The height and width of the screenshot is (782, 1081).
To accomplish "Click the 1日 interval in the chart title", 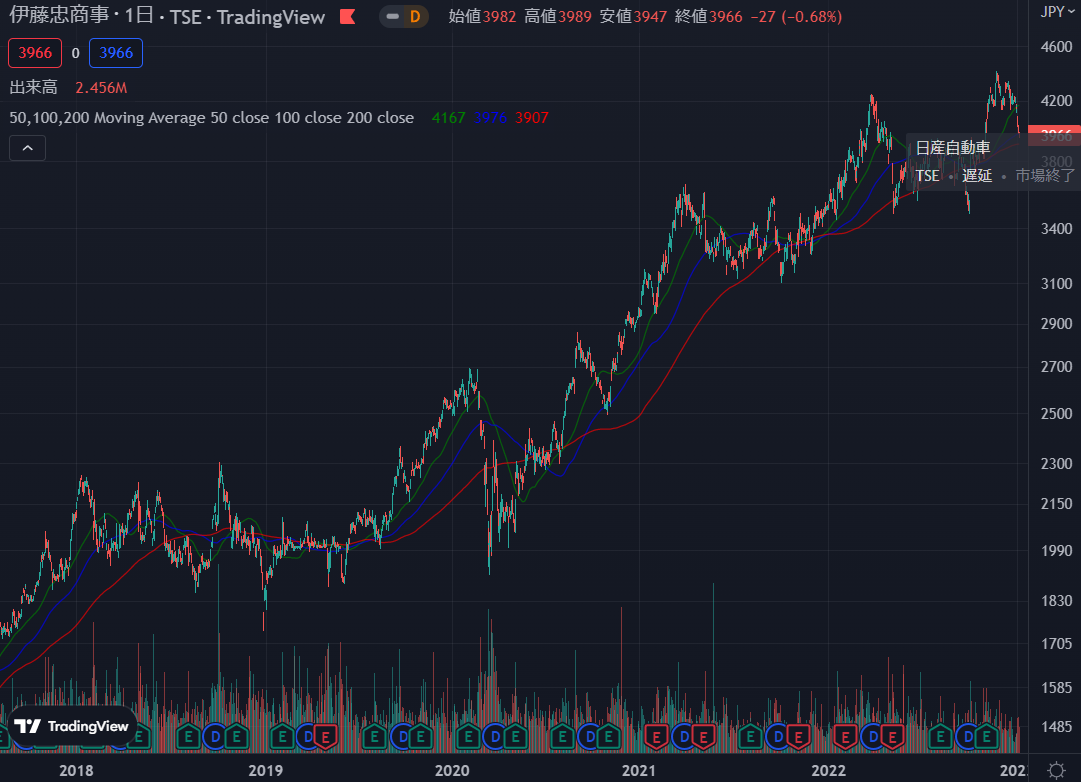I will [x=139, y=17].
